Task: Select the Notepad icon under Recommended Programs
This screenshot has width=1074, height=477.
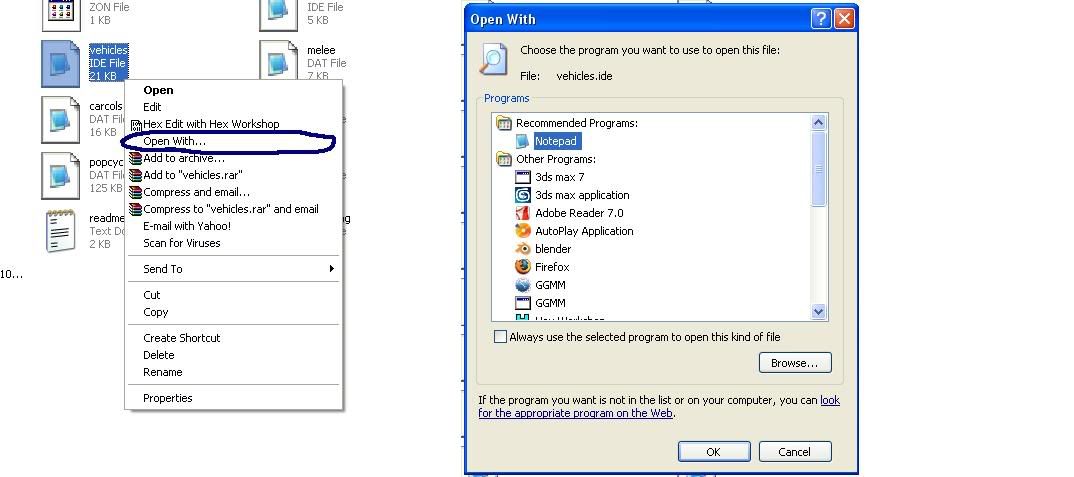Action: (x=522, y=142)
